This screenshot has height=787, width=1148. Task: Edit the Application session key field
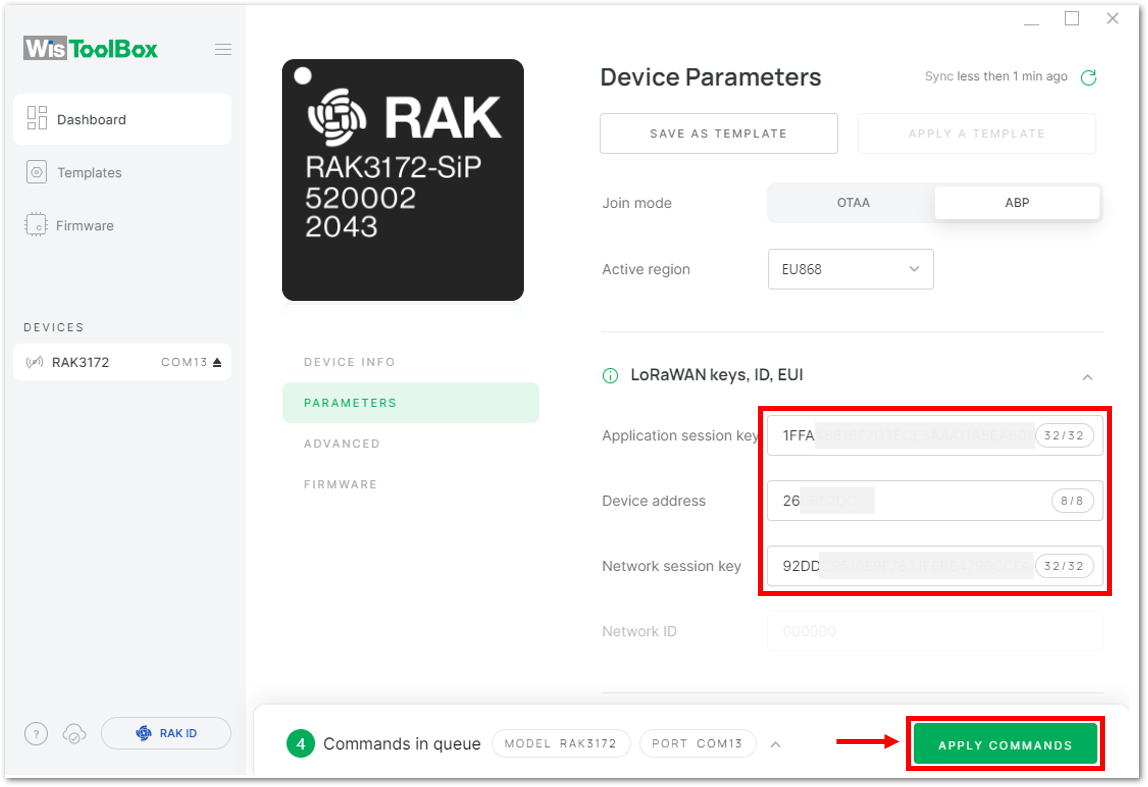(x=935, y=436)
